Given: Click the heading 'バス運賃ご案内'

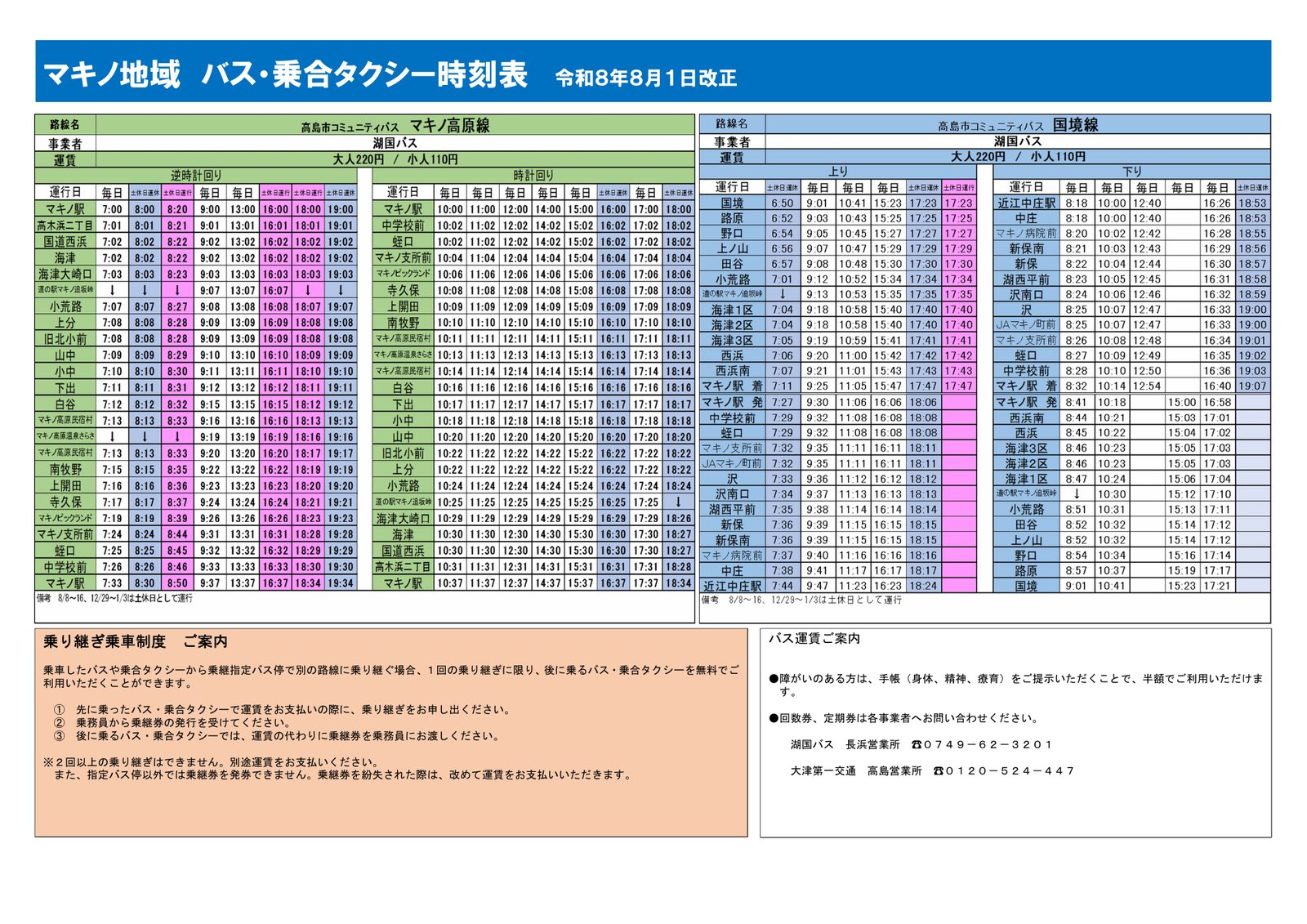Looking at the screenshot, I should (x=814, y=639).
